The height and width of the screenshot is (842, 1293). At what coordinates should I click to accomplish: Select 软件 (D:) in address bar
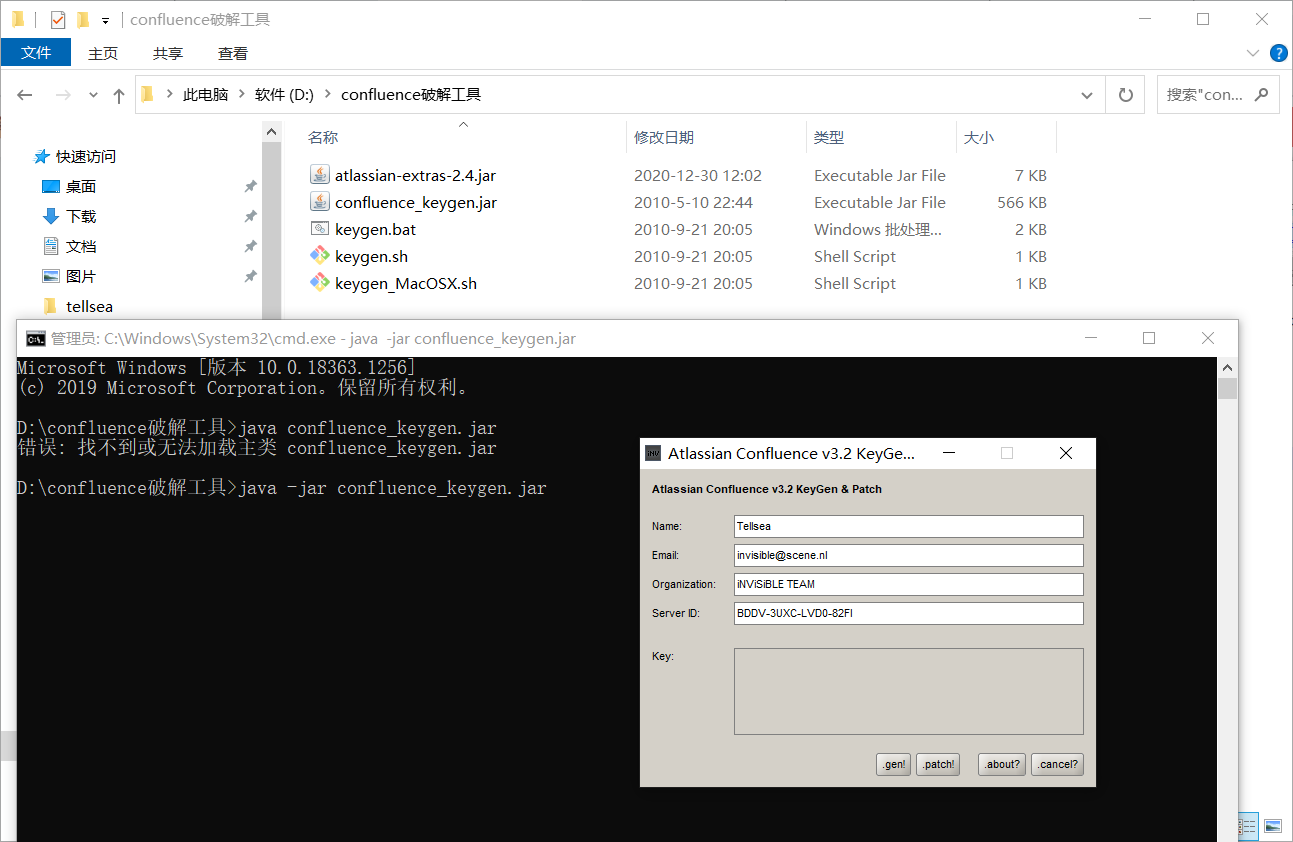[284, 94]
